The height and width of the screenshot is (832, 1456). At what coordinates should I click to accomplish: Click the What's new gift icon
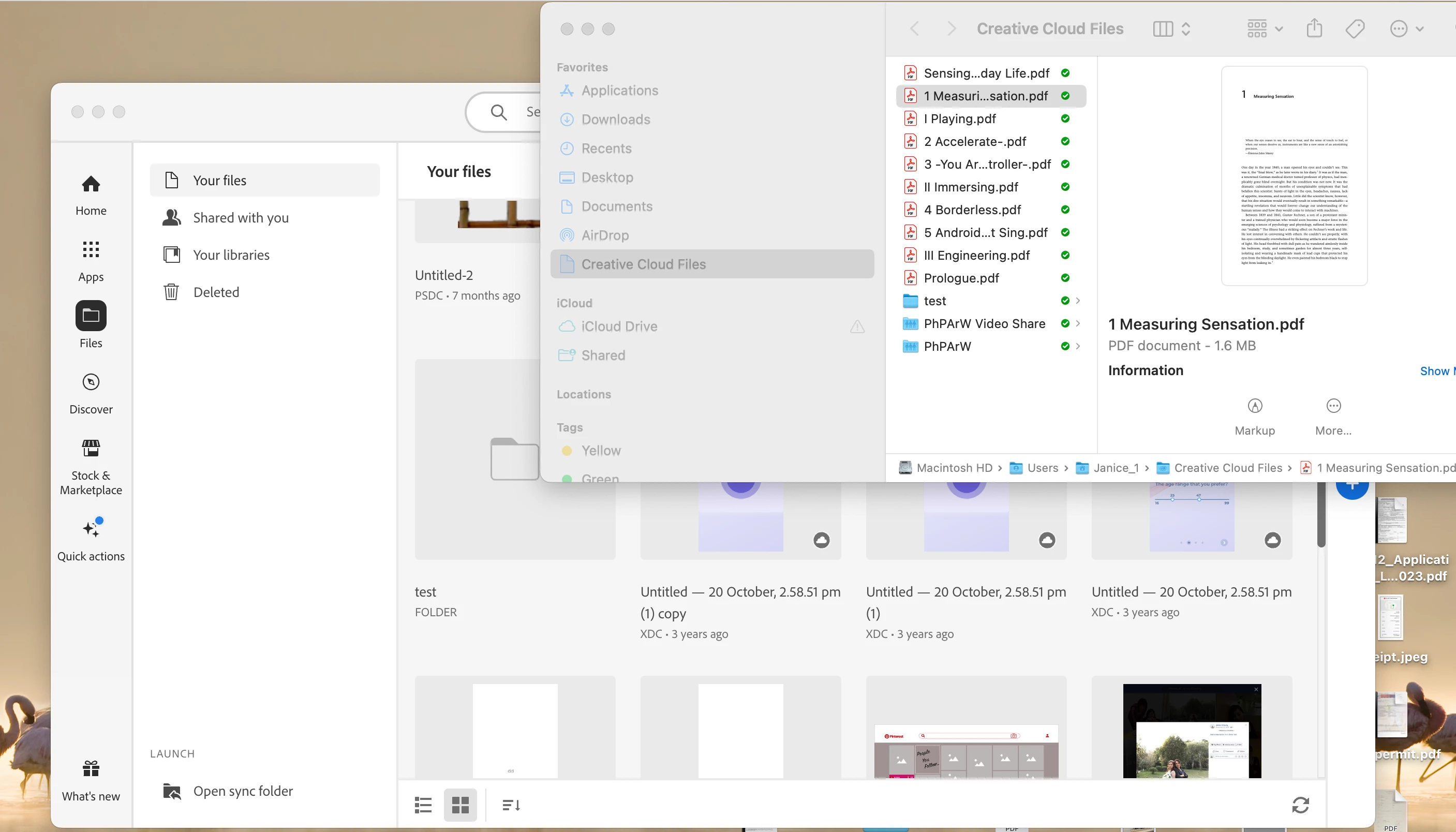pos(91,769)
